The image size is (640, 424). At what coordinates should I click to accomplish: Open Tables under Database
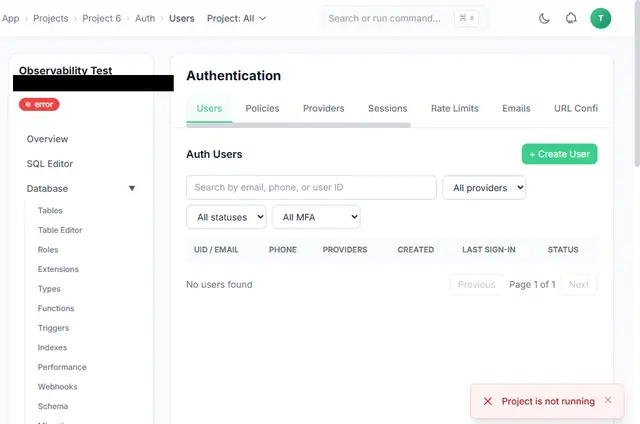[50, 211]
